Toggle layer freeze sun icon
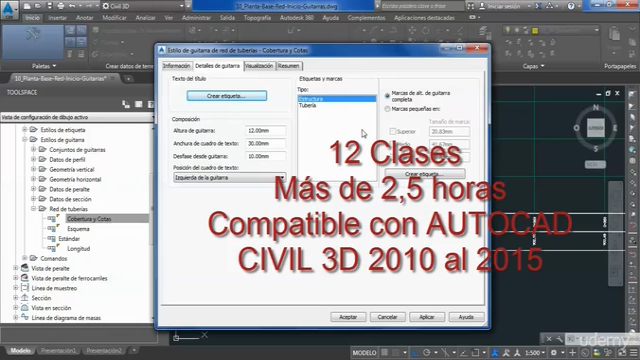 (516, 30)
